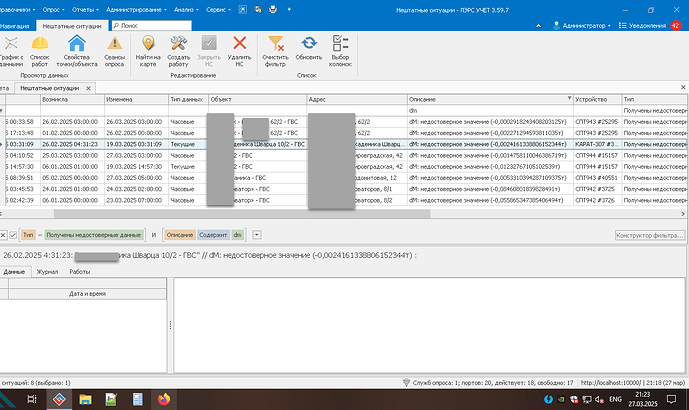Select the Данные tab
Screen dimensions: 689x410
[14, 272]
